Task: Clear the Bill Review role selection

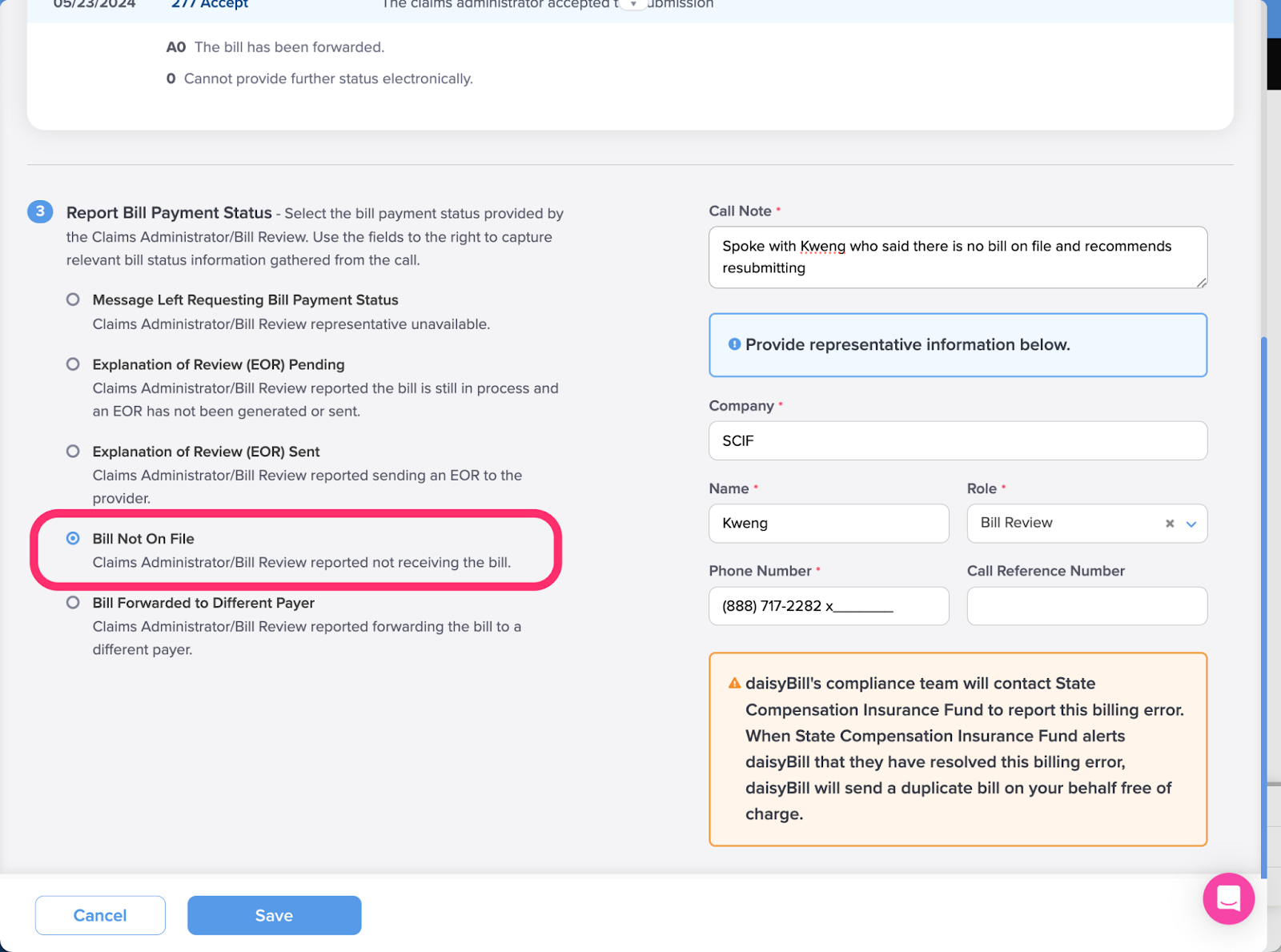Action: (1170, 524)
